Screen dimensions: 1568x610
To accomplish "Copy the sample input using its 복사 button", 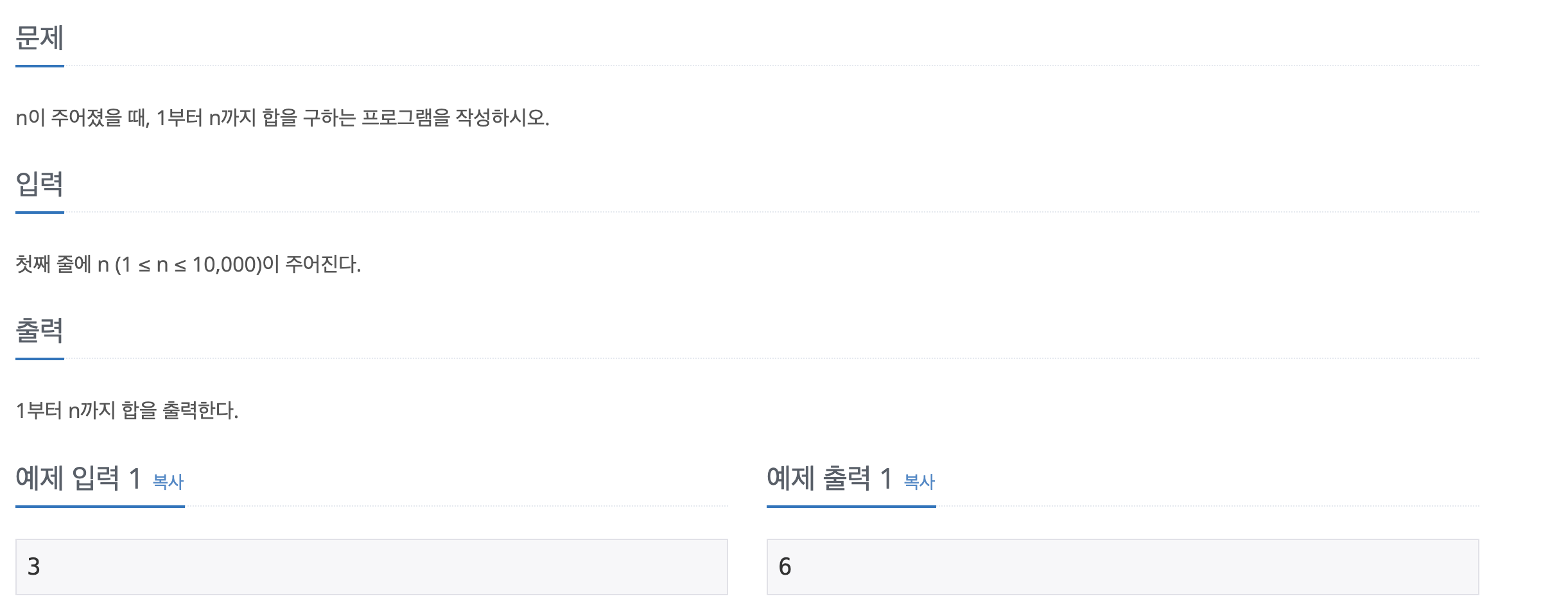I will [x=167, y=482].
